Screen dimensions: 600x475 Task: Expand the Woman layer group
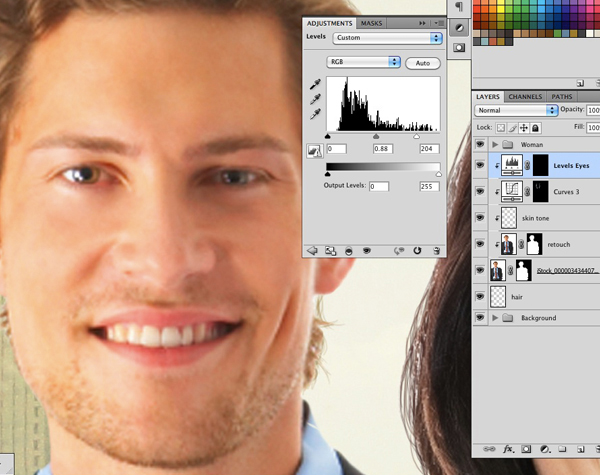(495, 145)
